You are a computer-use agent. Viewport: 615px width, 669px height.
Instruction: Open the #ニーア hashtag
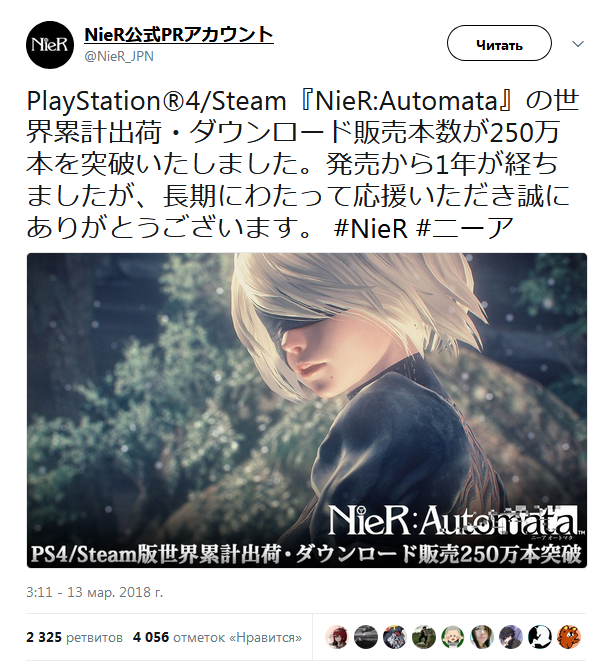(464, 228)
